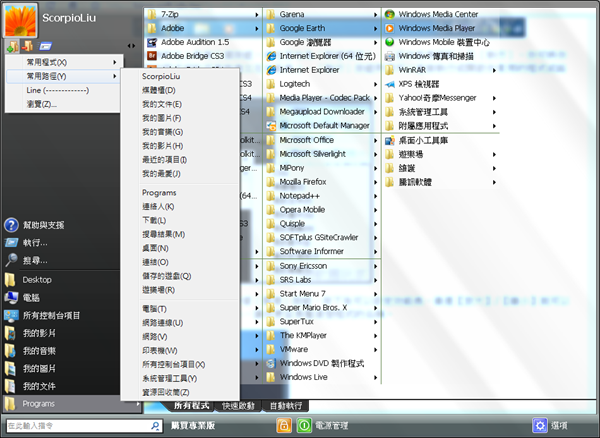Click the left-right resize arrows on the panel
The height and width of the screenshot is (438, 600).
coord(131,46)
